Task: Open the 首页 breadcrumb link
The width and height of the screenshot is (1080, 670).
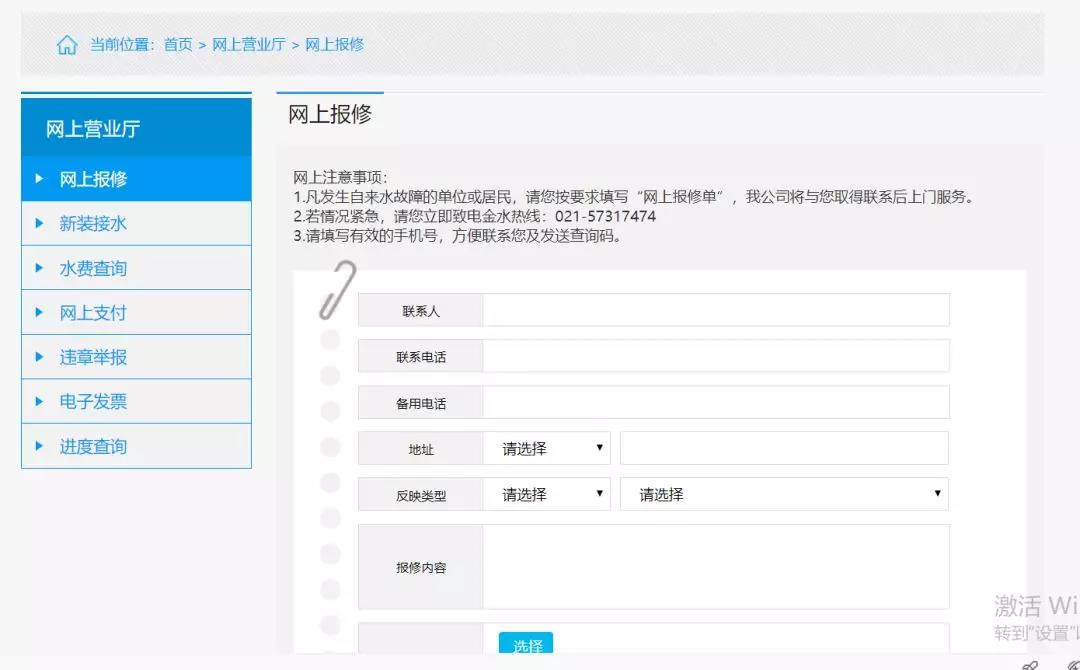Action: pyautogui.click(x=178, y=45)
